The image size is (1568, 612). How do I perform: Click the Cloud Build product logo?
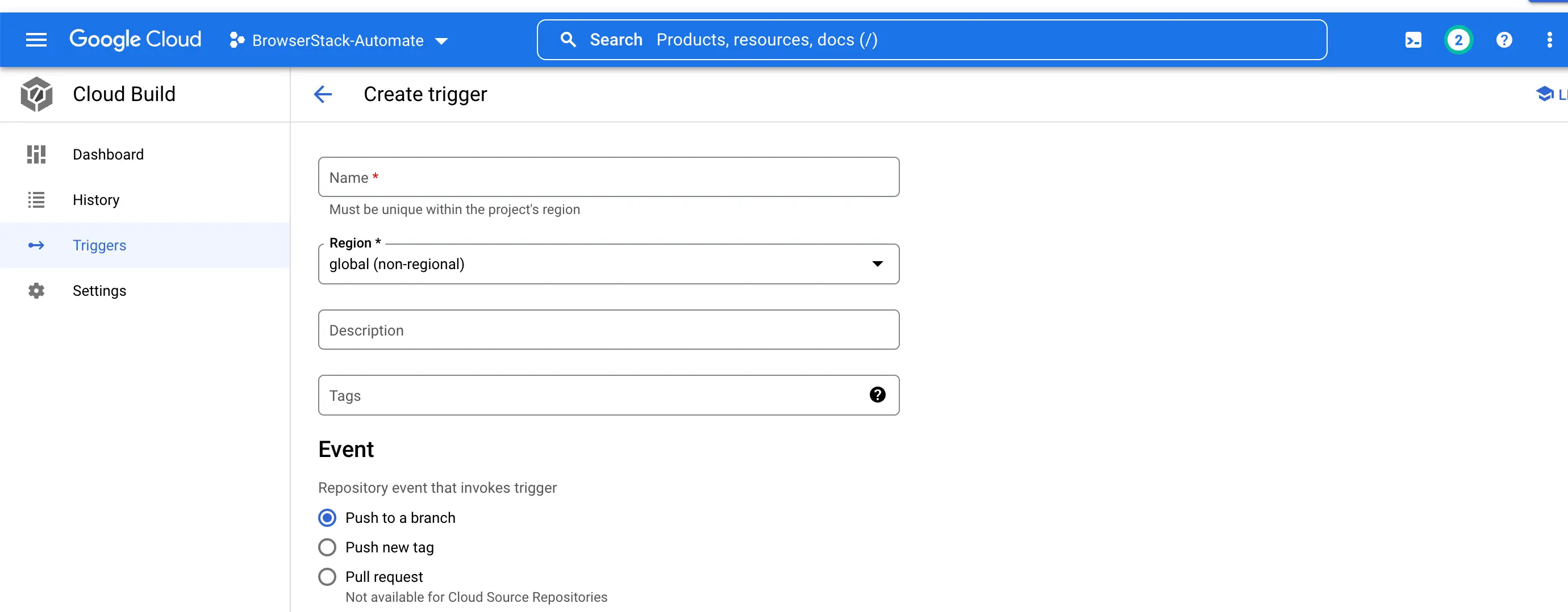[x=36, y=94]
